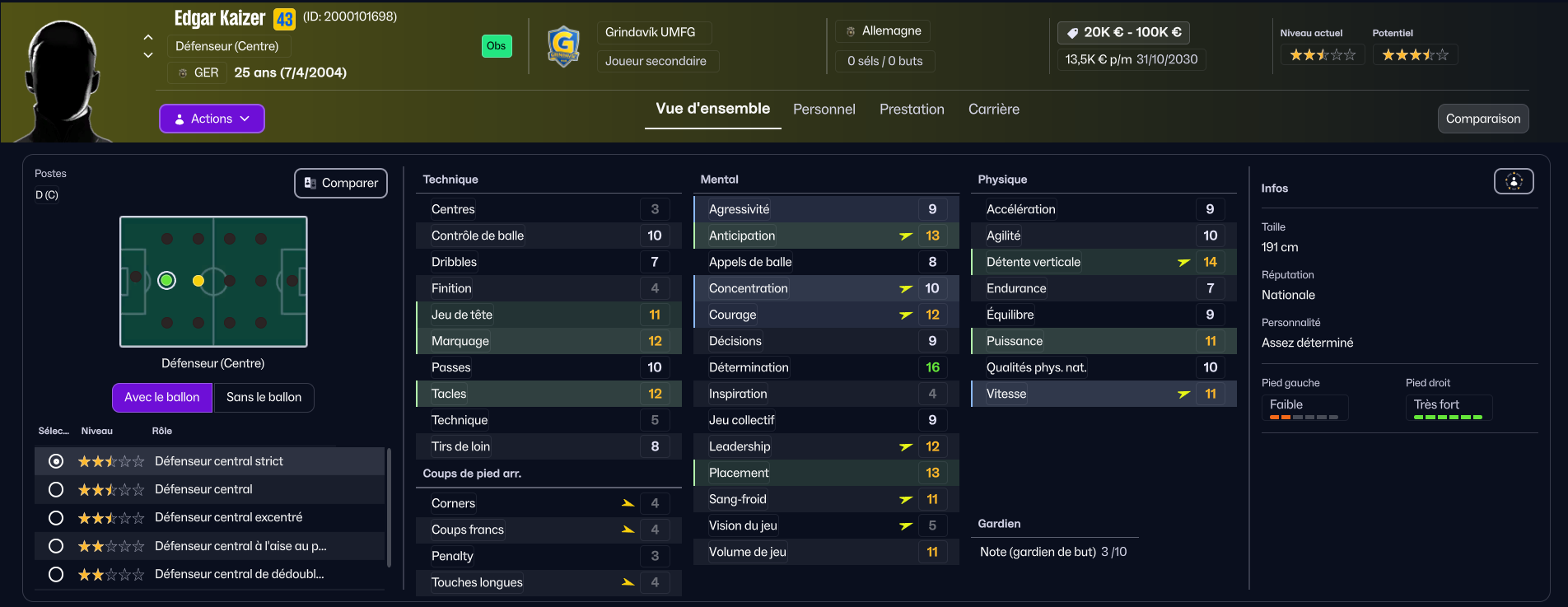
Task: Click the Allemagne nationality flag icon
Action: pyautogui.click(x=851, y=31)
